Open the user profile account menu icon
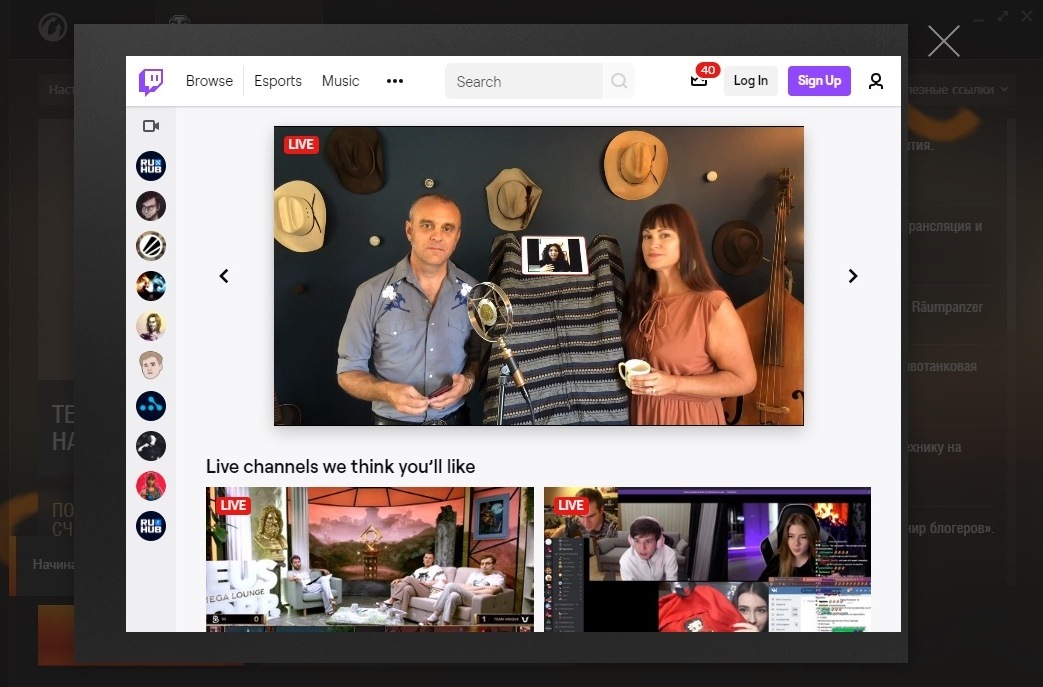The image size is (1043, 687). (876, 82)
